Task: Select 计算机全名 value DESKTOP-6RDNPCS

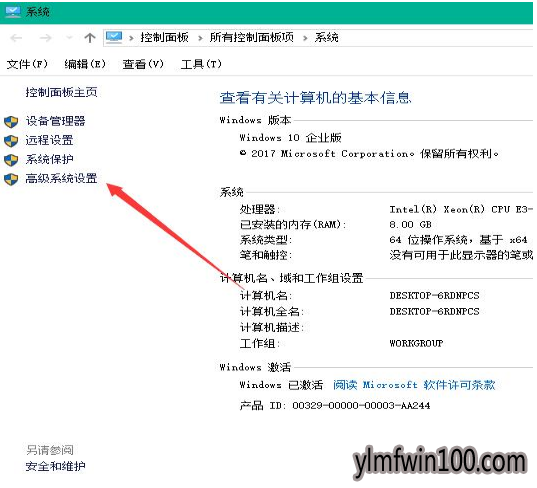Action: point(434,311)
